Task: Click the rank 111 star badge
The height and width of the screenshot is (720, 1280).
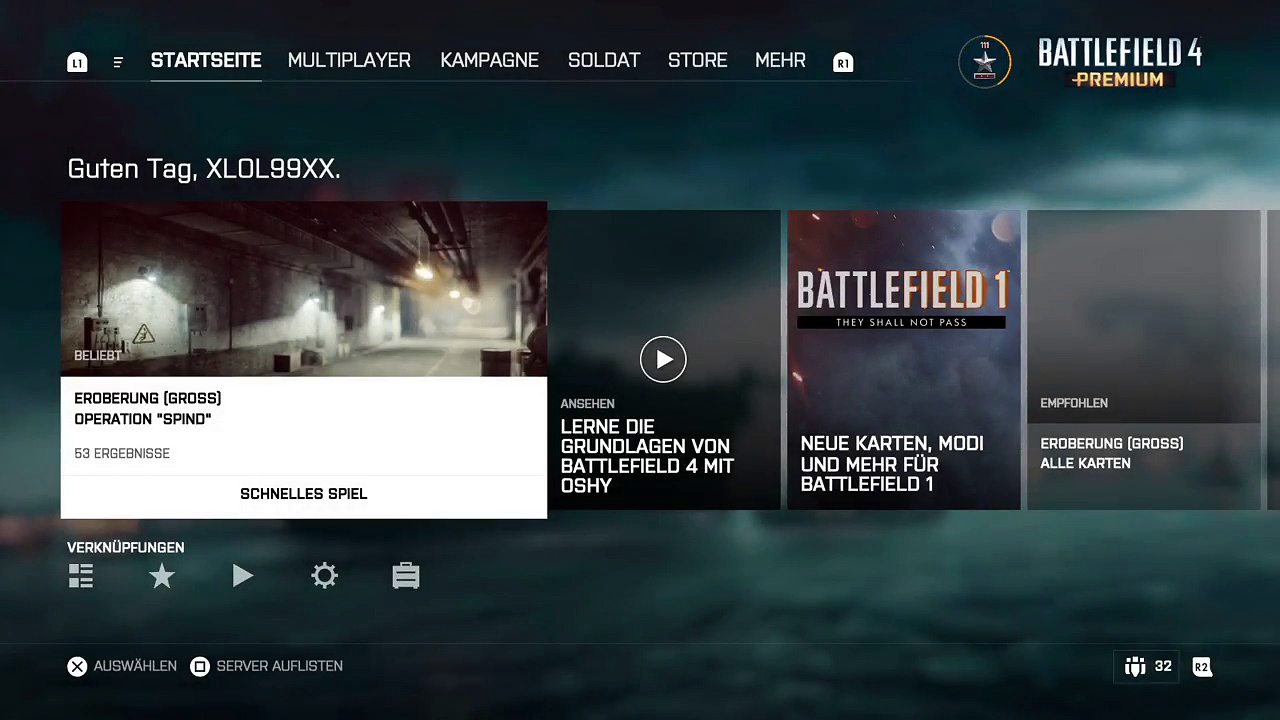Action: 985,62
